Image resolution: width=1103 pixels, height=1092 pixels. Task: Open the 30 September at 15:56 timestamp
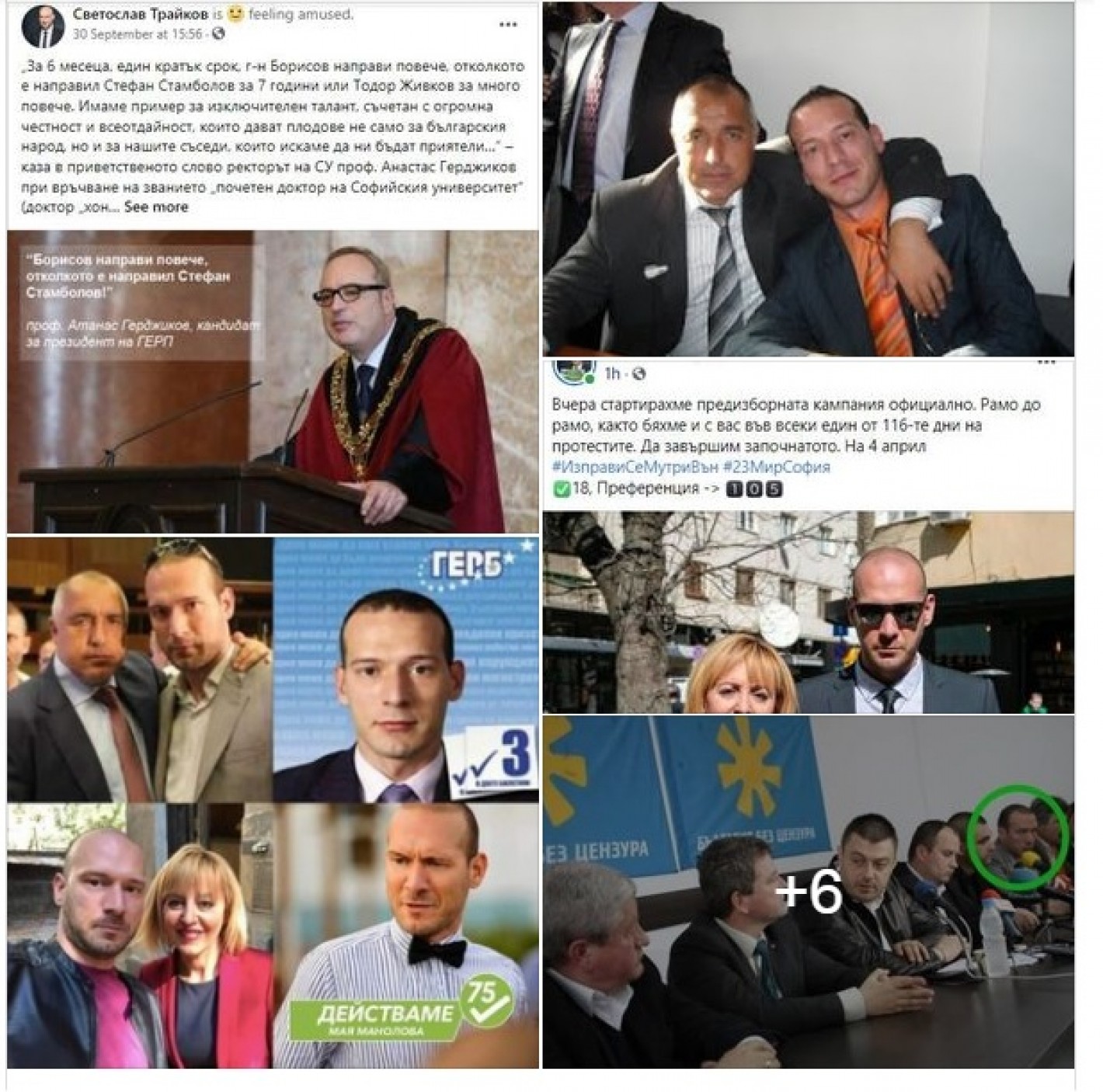tap(137, 34)
